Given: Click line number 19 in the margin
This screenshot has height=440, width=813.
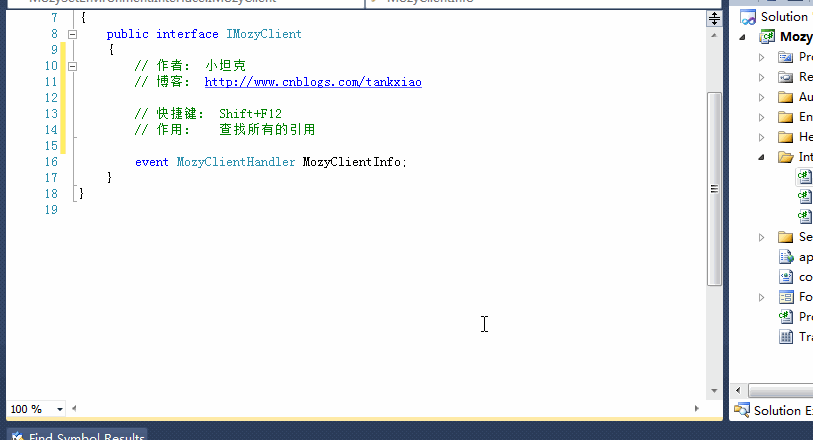Looking at the screenshot, I should tap(51, 210).
